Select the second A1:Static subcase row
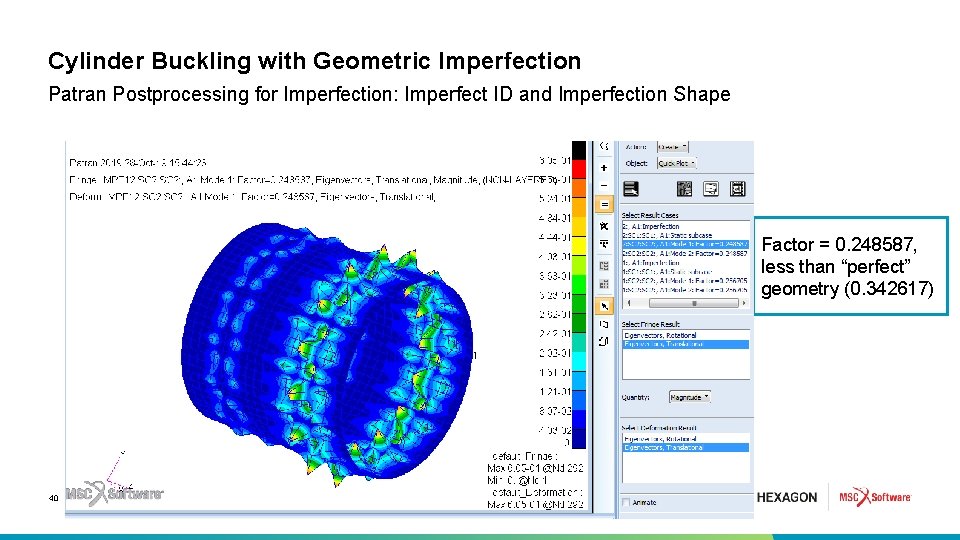960x540 pixels. [x=685, y=271]
